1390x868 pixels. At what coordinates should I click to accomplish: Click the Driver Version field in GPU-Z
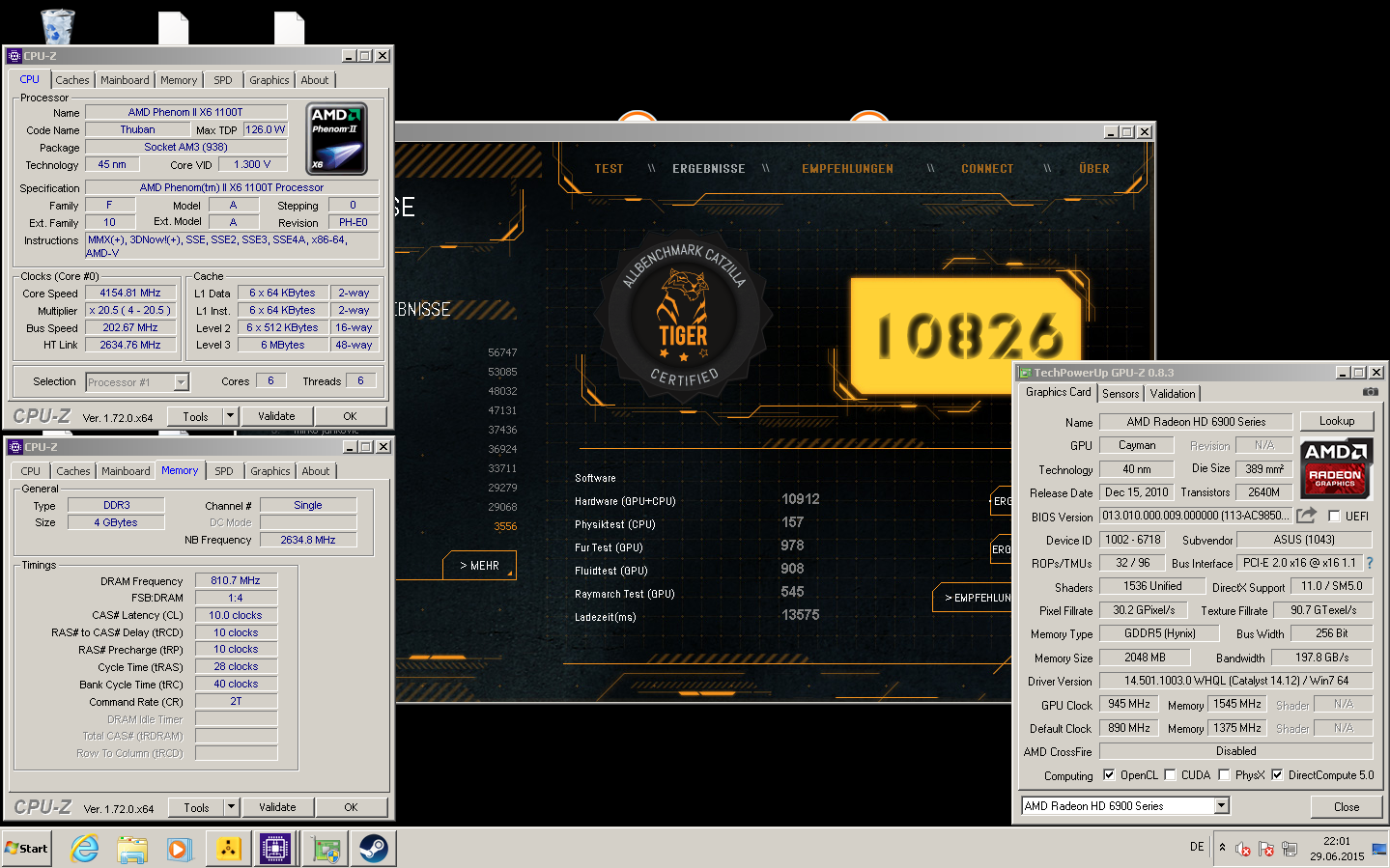[1236, 681]
